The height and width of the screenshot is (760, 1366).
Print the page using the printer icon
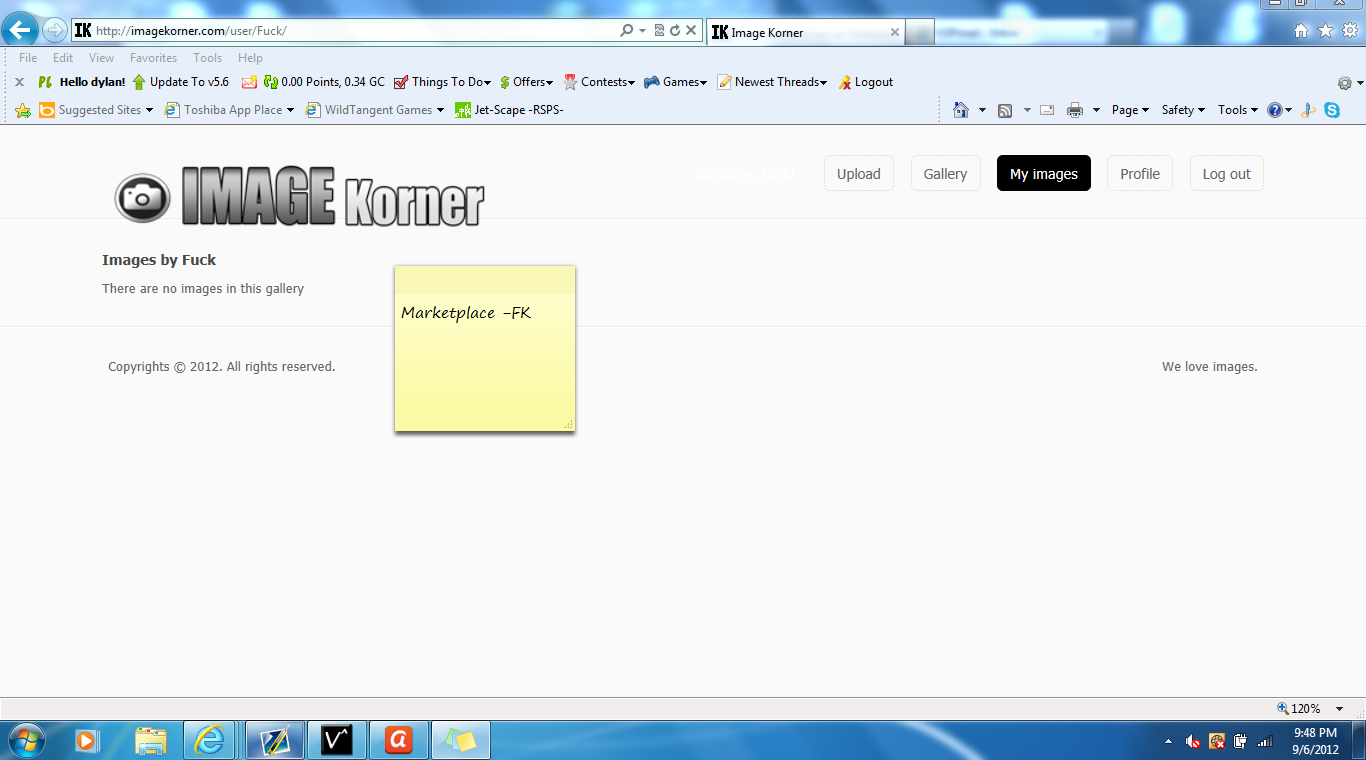point(1075,110)
